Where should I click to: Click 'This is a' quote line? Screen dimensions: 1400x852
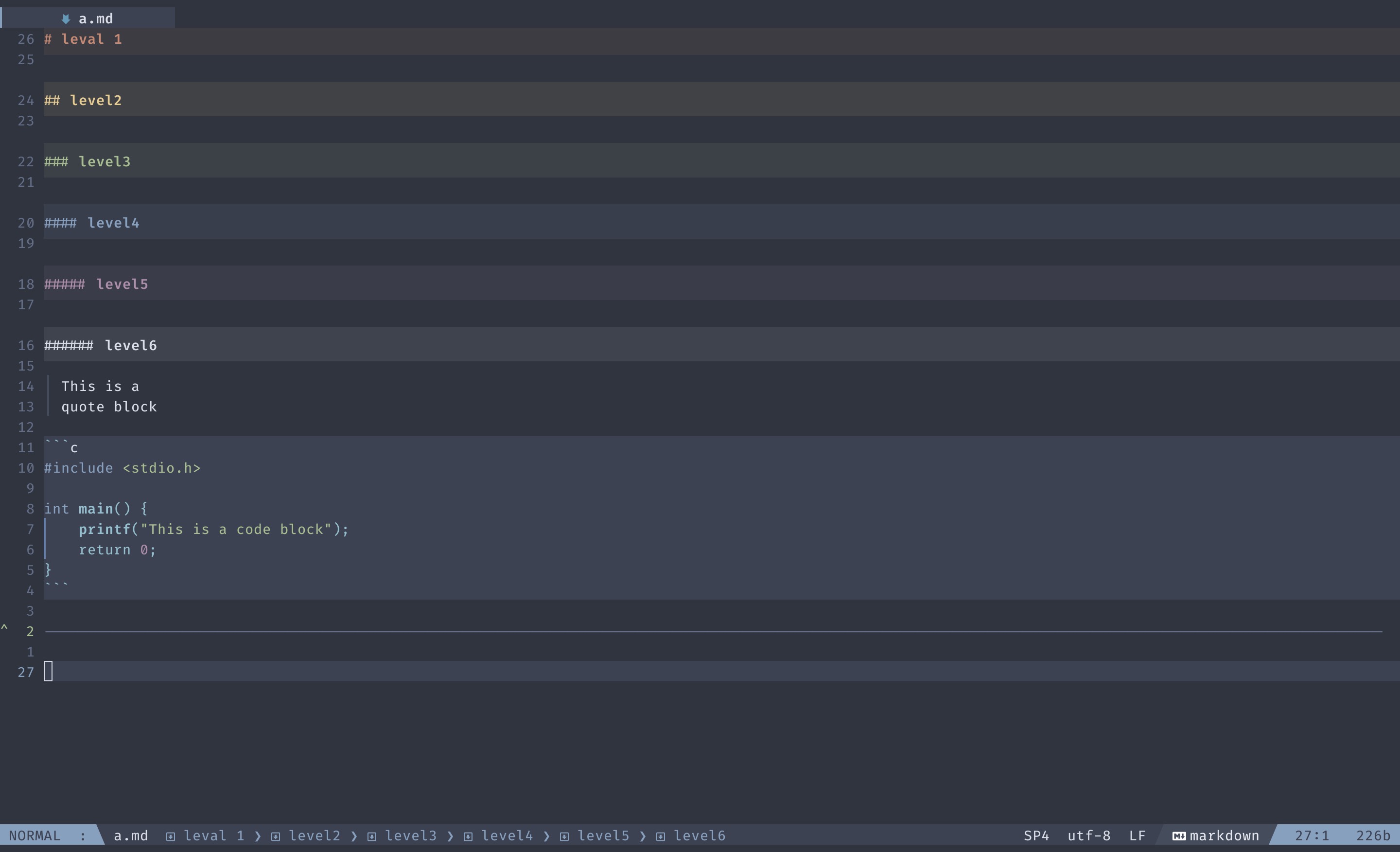[100, 387]
